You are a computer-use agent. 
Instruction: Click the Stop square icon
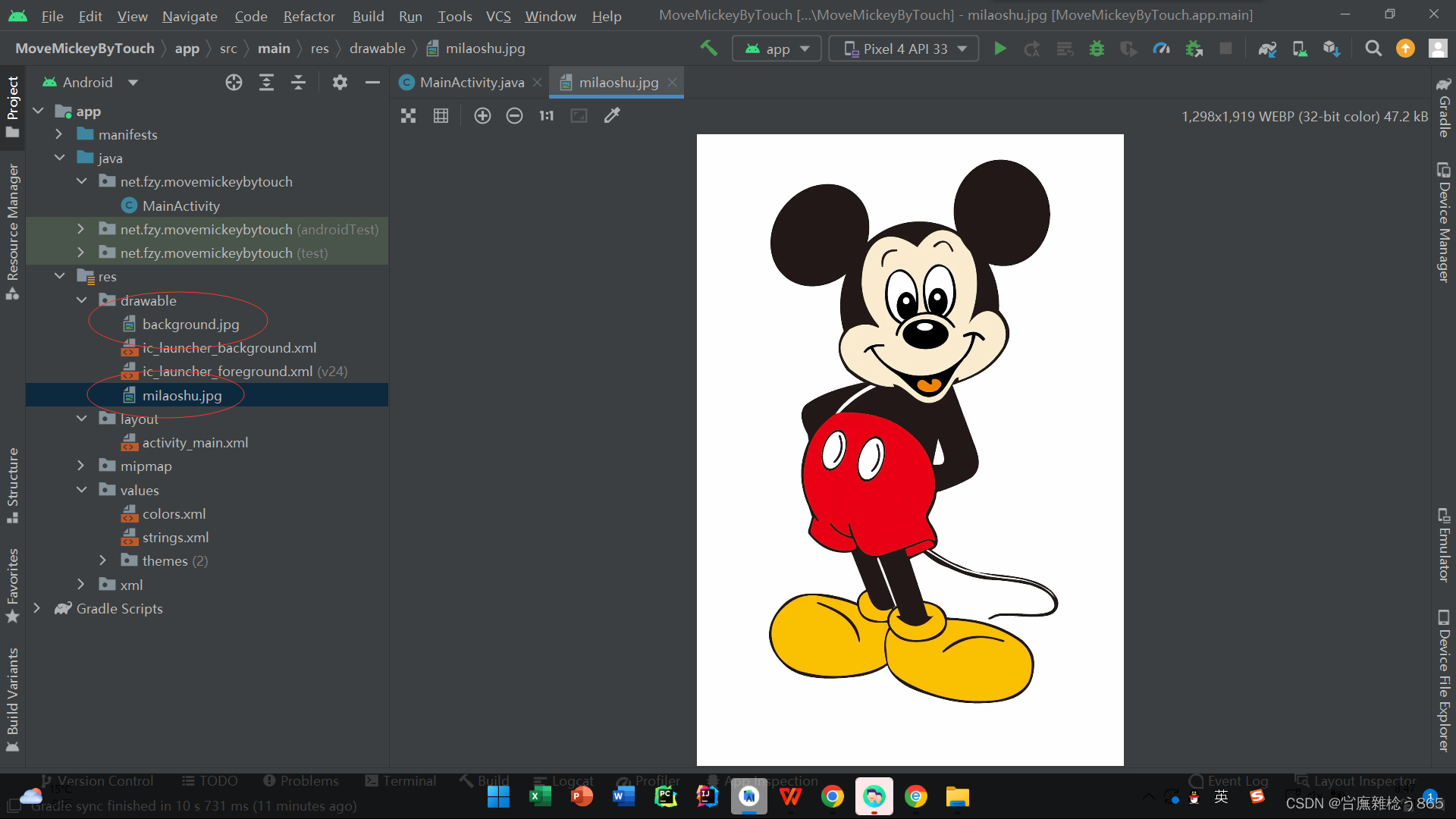[x=1225, y=49]
